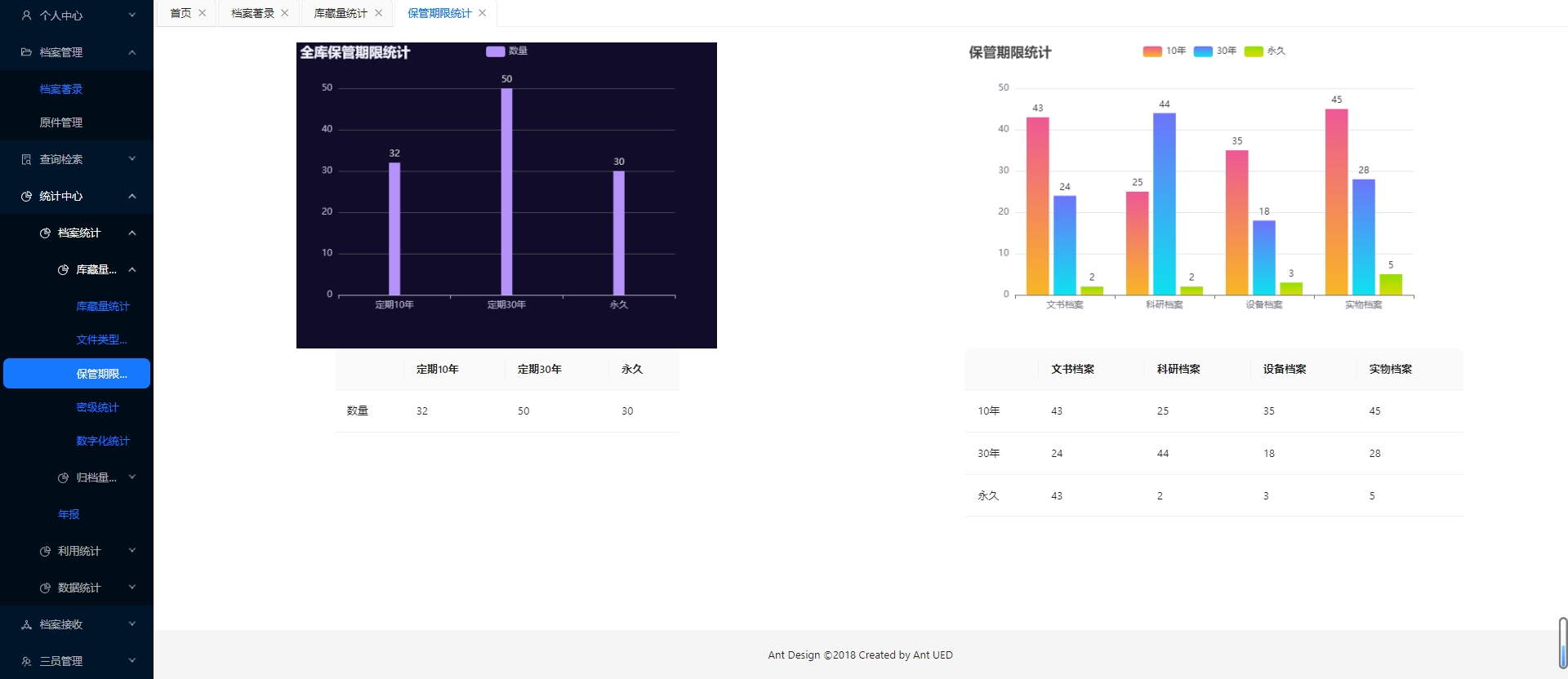The image size is (1568, 679).
Task: Collapse the 统计中心 menu chevron
Action: tap(132, 196)
